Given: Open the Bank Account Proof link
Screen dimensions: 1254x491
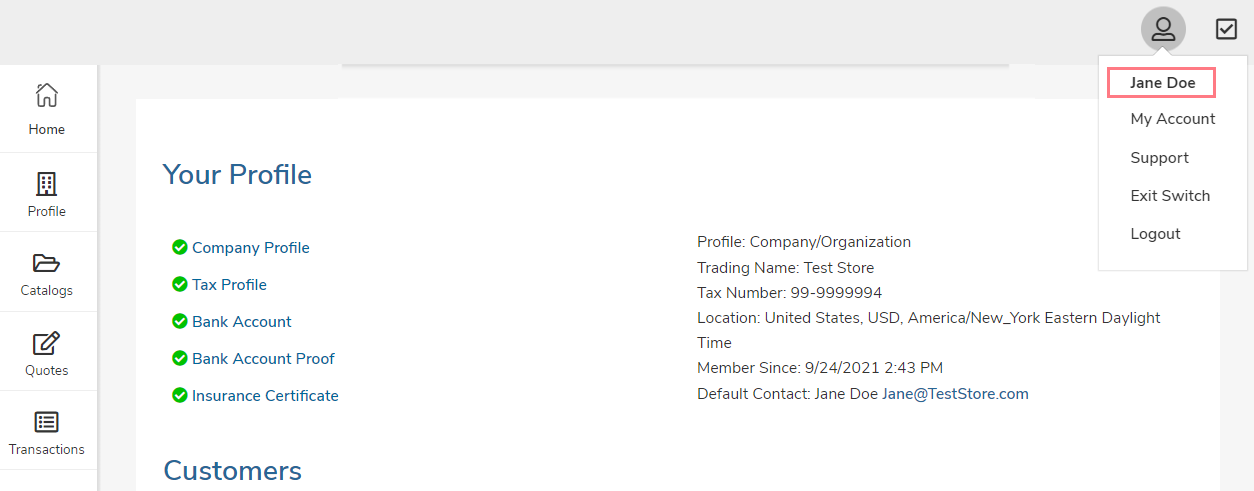Looking at the screenshot, I should tap(263, 359).
